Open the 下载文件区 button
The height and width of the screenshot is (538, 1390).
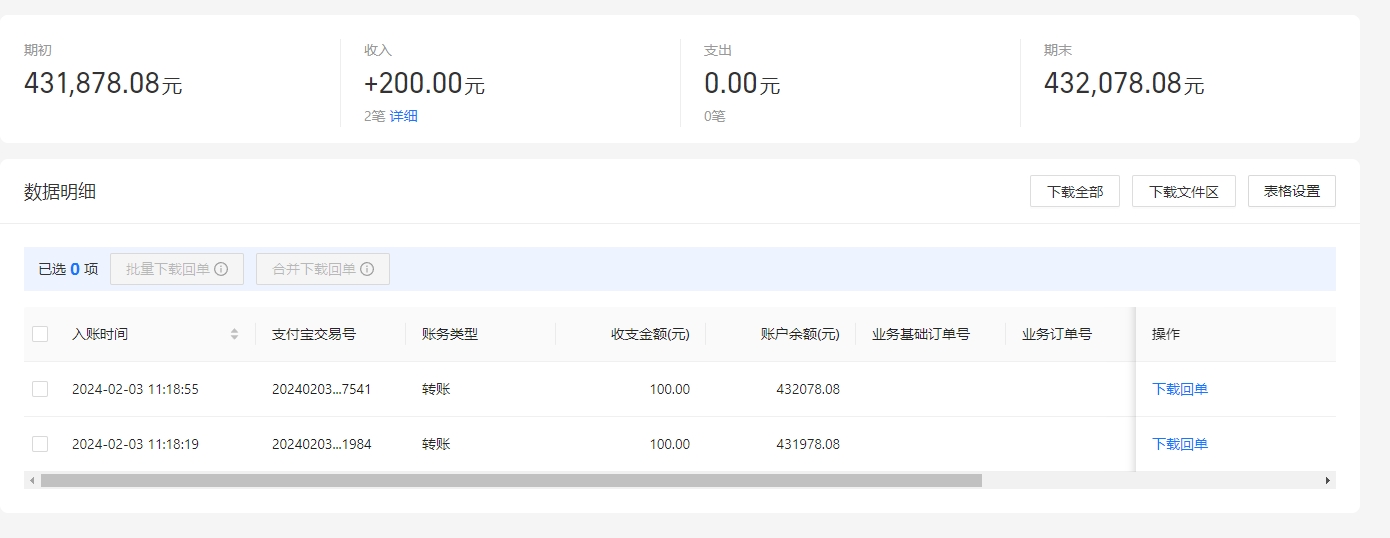coord(1184,191)
